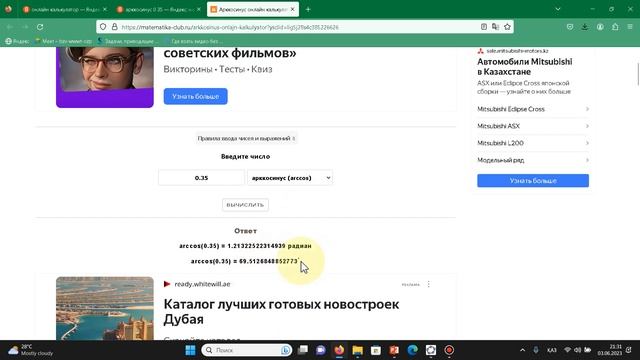The height and width of the screenshot is (360, 640).
Task: Open the Pocket save icon in toolbar
Action: 570,27
